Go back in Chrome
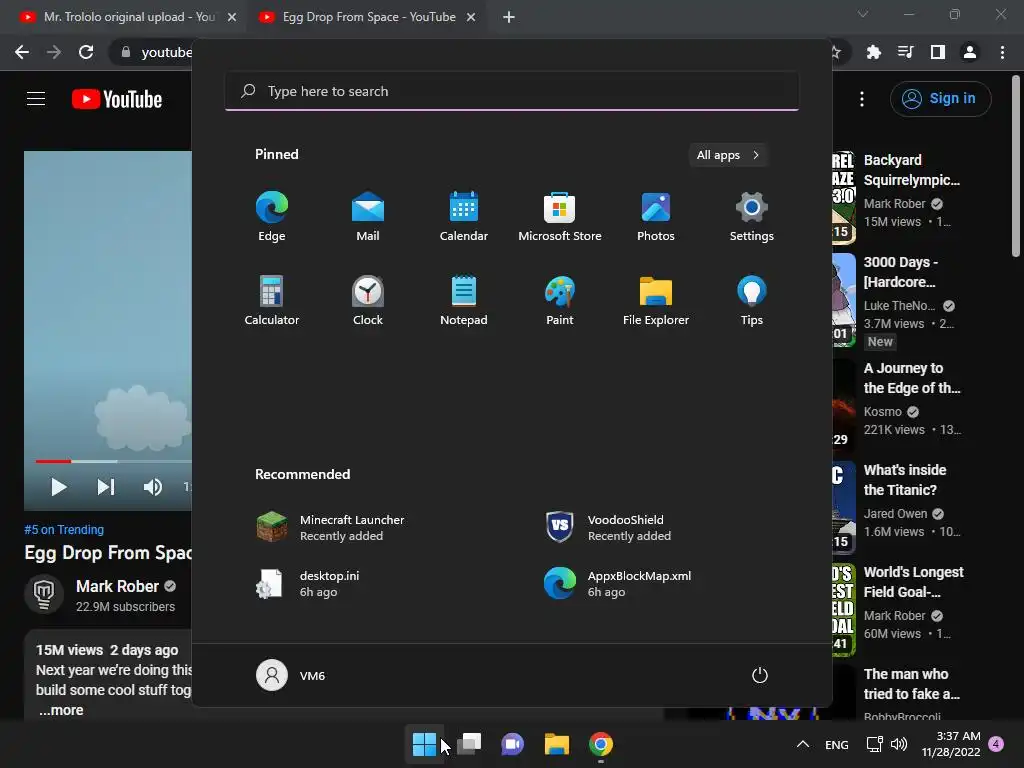1024x768 pixels. click(x=22, y=52)
